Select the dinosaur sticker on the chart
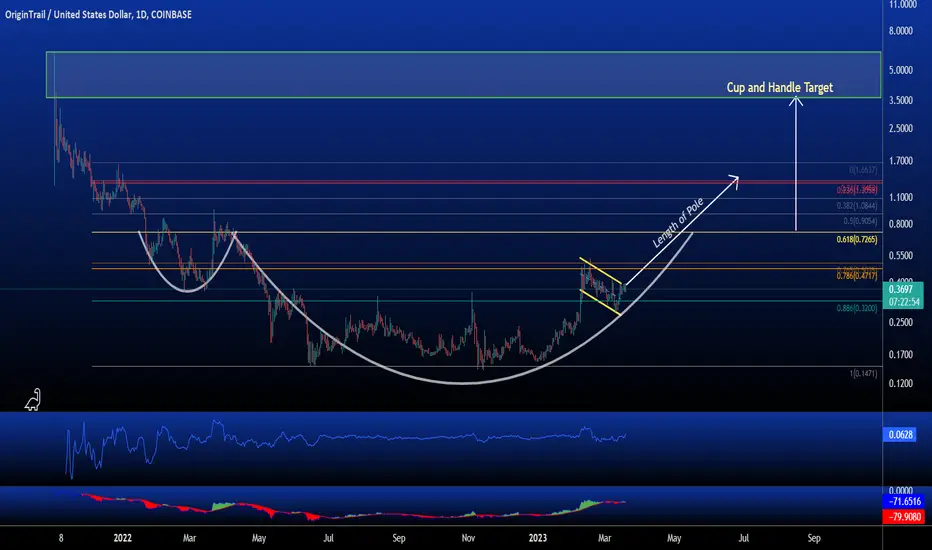This screenshot has width=932, height=550. click(33, 400)
